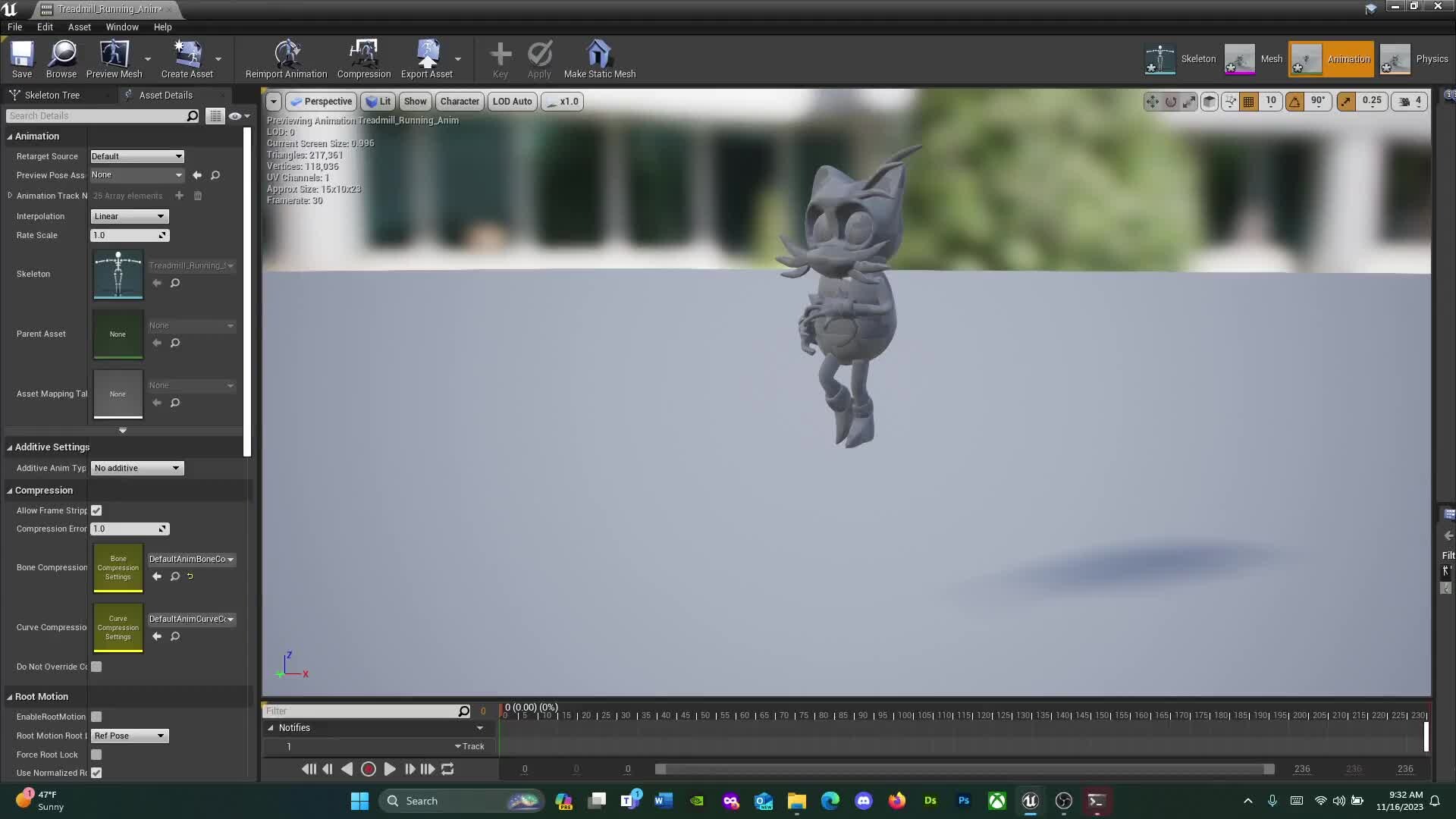Browse to asset in Content Browser

pyautogui.click(x=61, y=59)
